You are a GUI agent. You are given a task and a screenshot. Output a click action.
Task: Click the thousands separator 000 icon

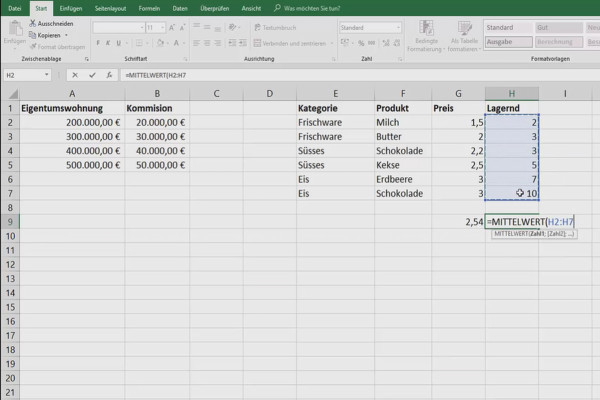coord(372,43)
